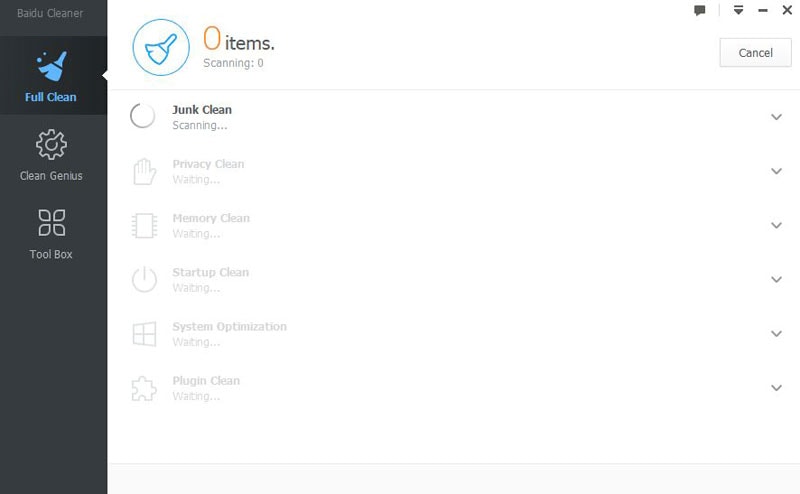
Task: Expand the System Optimization section chevron
Action: (776, 334)
